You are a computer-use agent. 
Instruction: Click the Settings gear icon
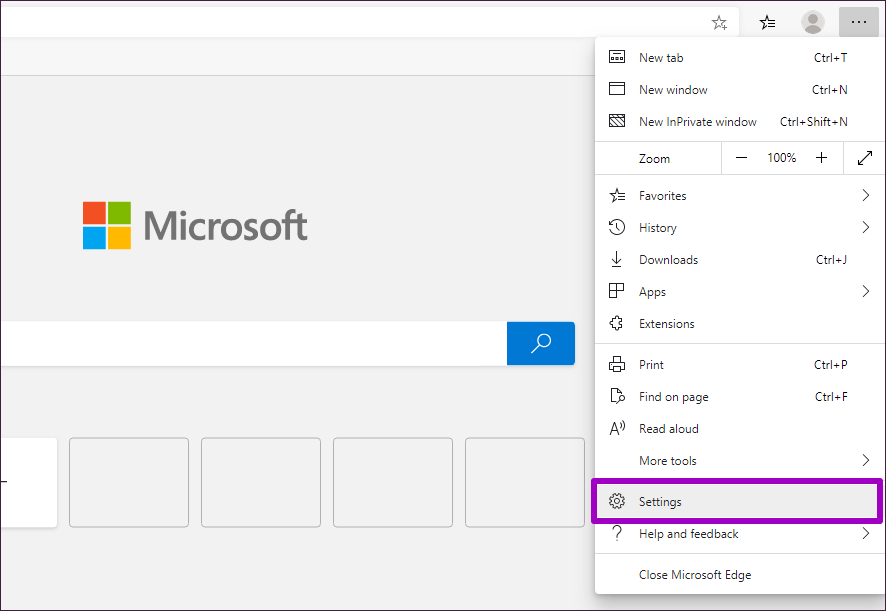[x=616, y=501]
